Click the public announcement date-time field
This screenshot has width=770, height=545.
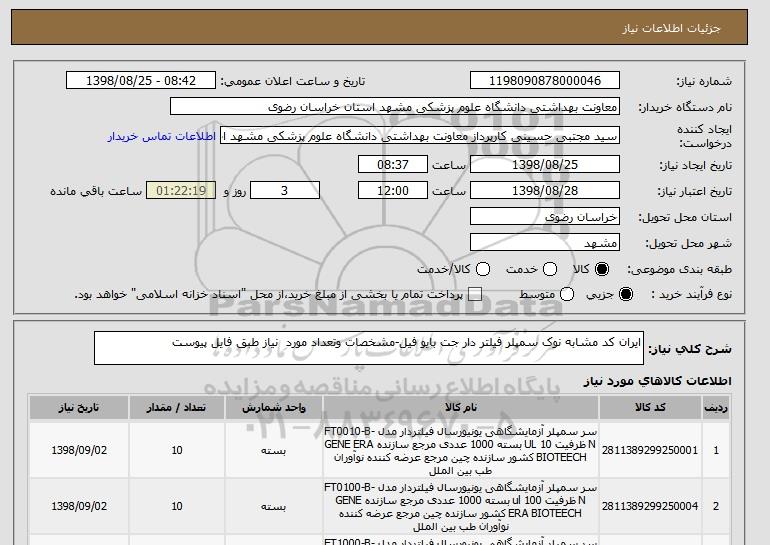141,81
